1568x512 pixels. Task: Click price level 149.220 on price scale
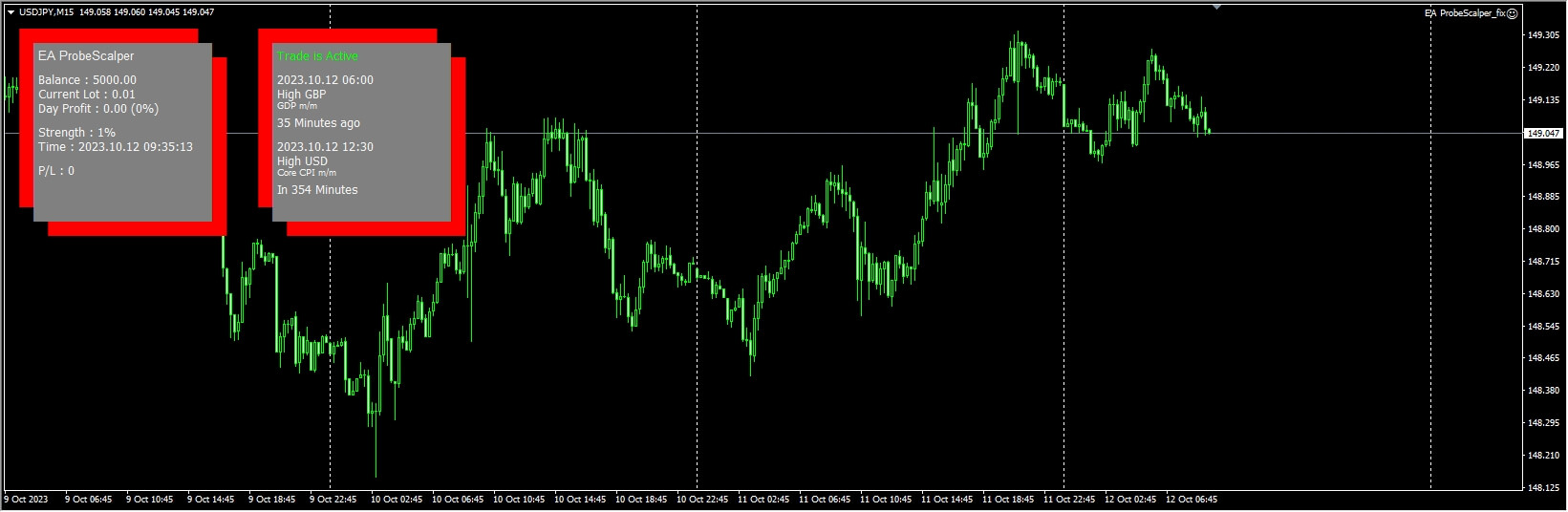[x=1543, y=68]
